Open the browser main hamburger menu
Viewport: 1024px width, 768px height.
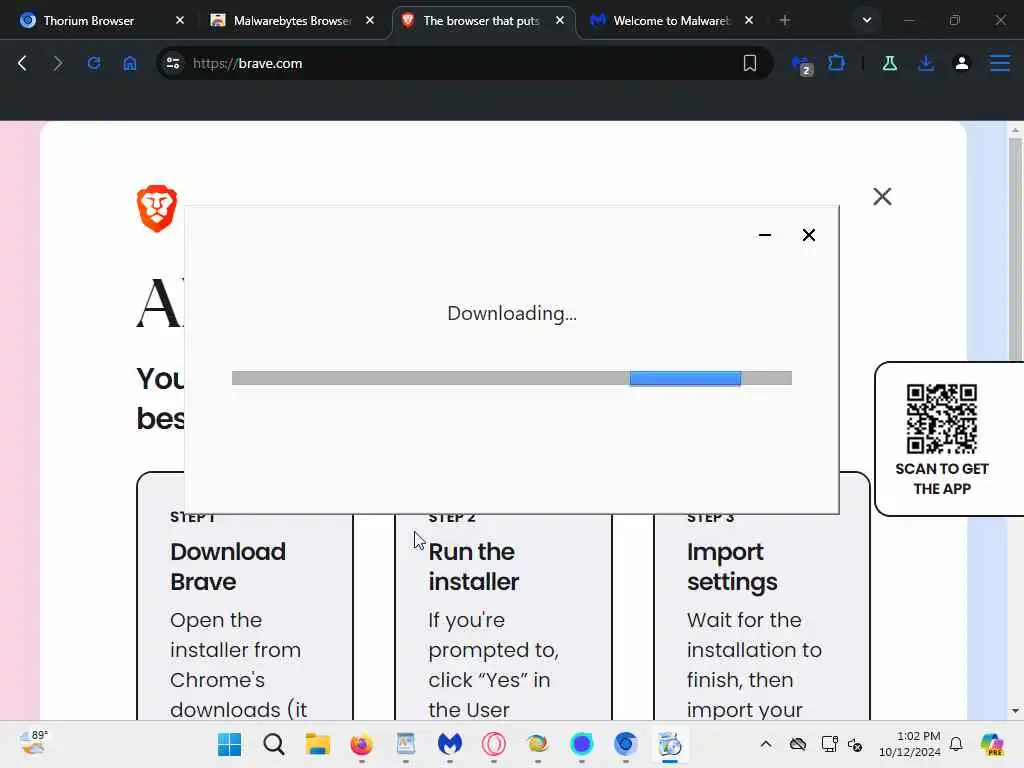pos(1000,63)
